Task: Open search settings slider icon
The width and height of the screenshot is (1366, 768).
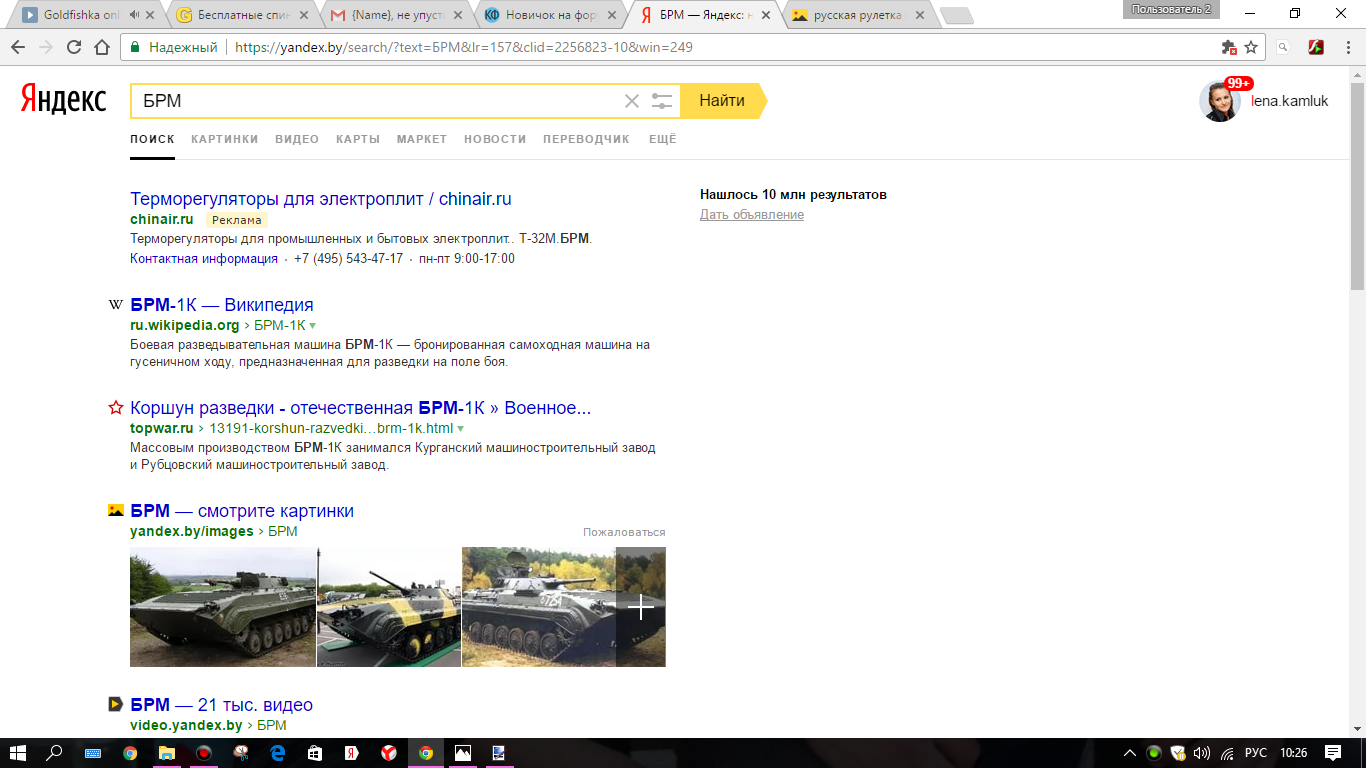Action: pos(662,101)
